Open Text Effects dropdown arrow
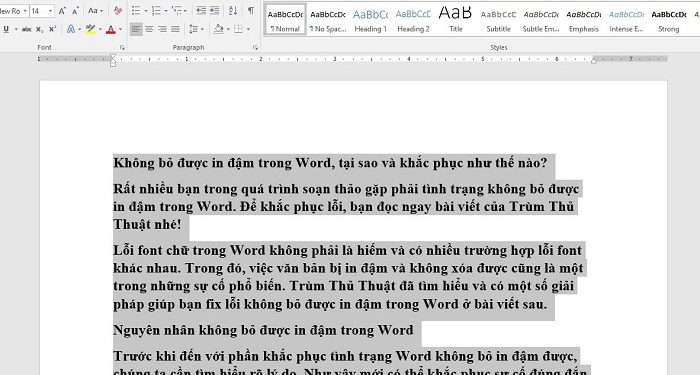Viewport: 700px width, 375px height. (79, 29)
